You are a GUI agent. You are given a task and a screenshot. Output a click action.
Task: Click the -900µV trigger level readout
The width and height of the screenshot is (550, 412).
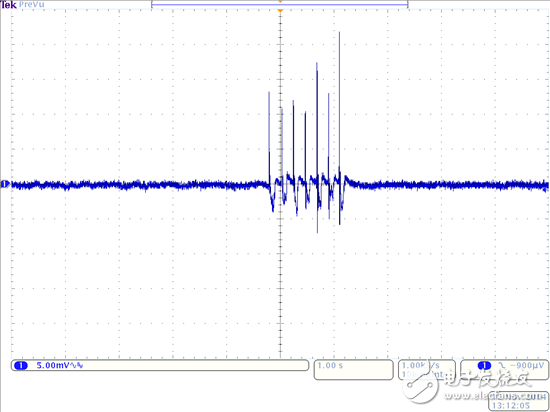pyautogui.click(x=527, y=366)
